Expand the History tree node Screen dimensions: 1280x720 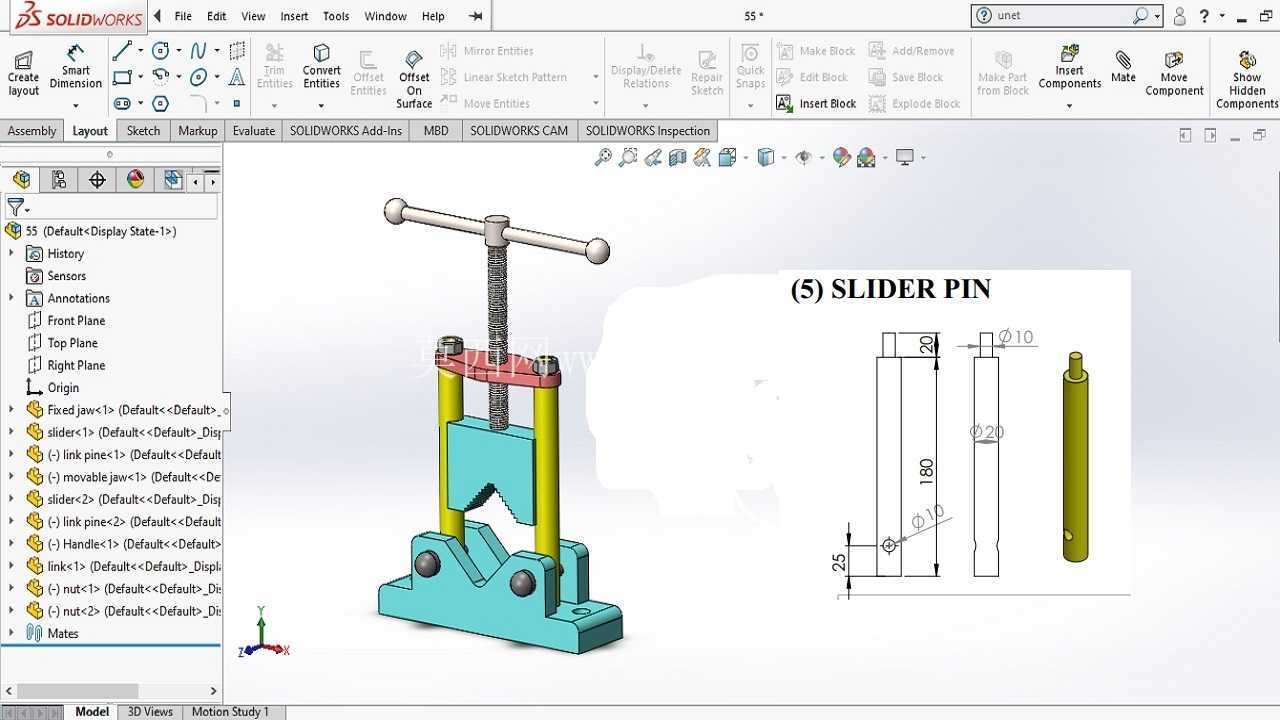12,253
